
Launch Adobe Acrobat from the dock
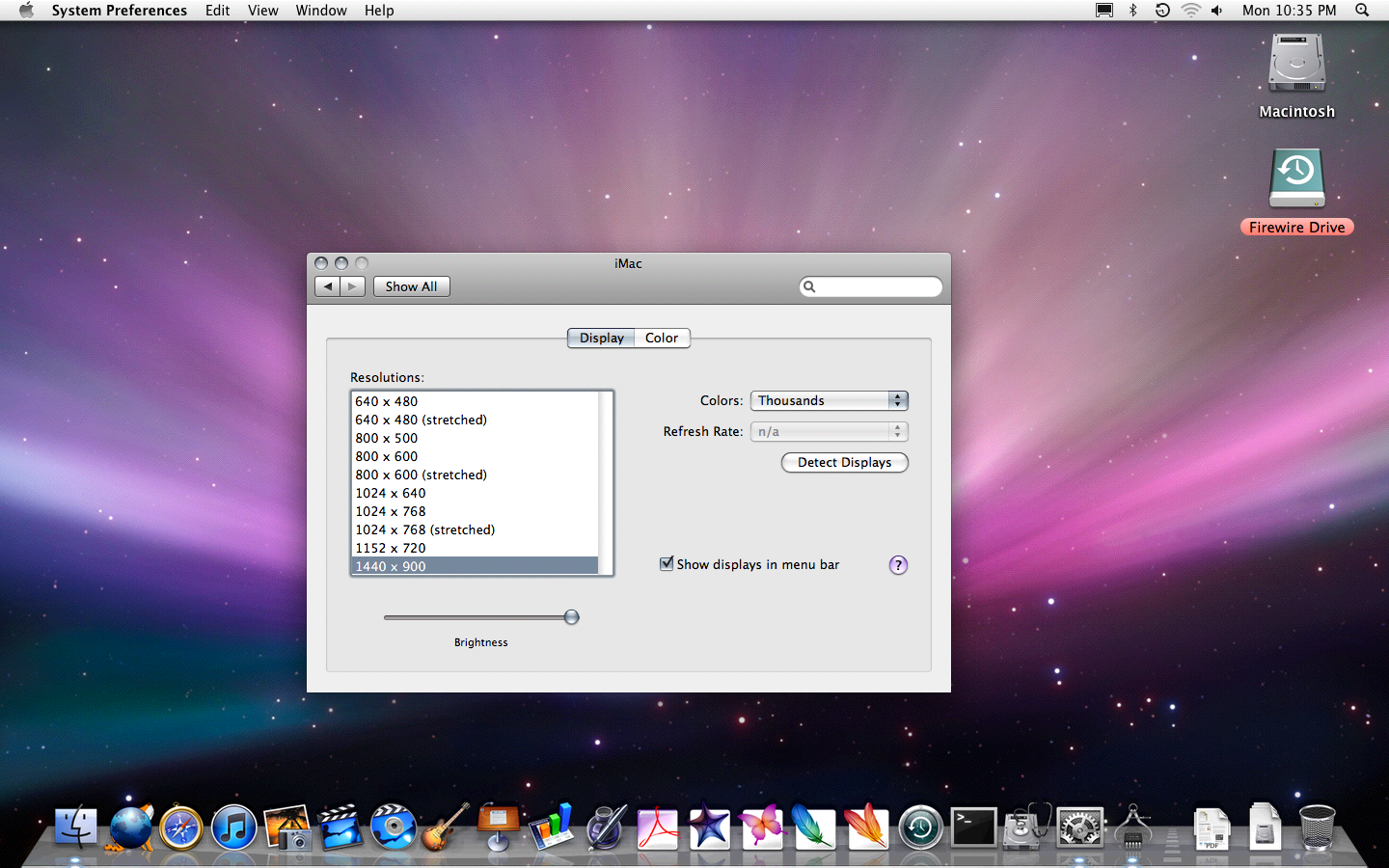point(658,827)
